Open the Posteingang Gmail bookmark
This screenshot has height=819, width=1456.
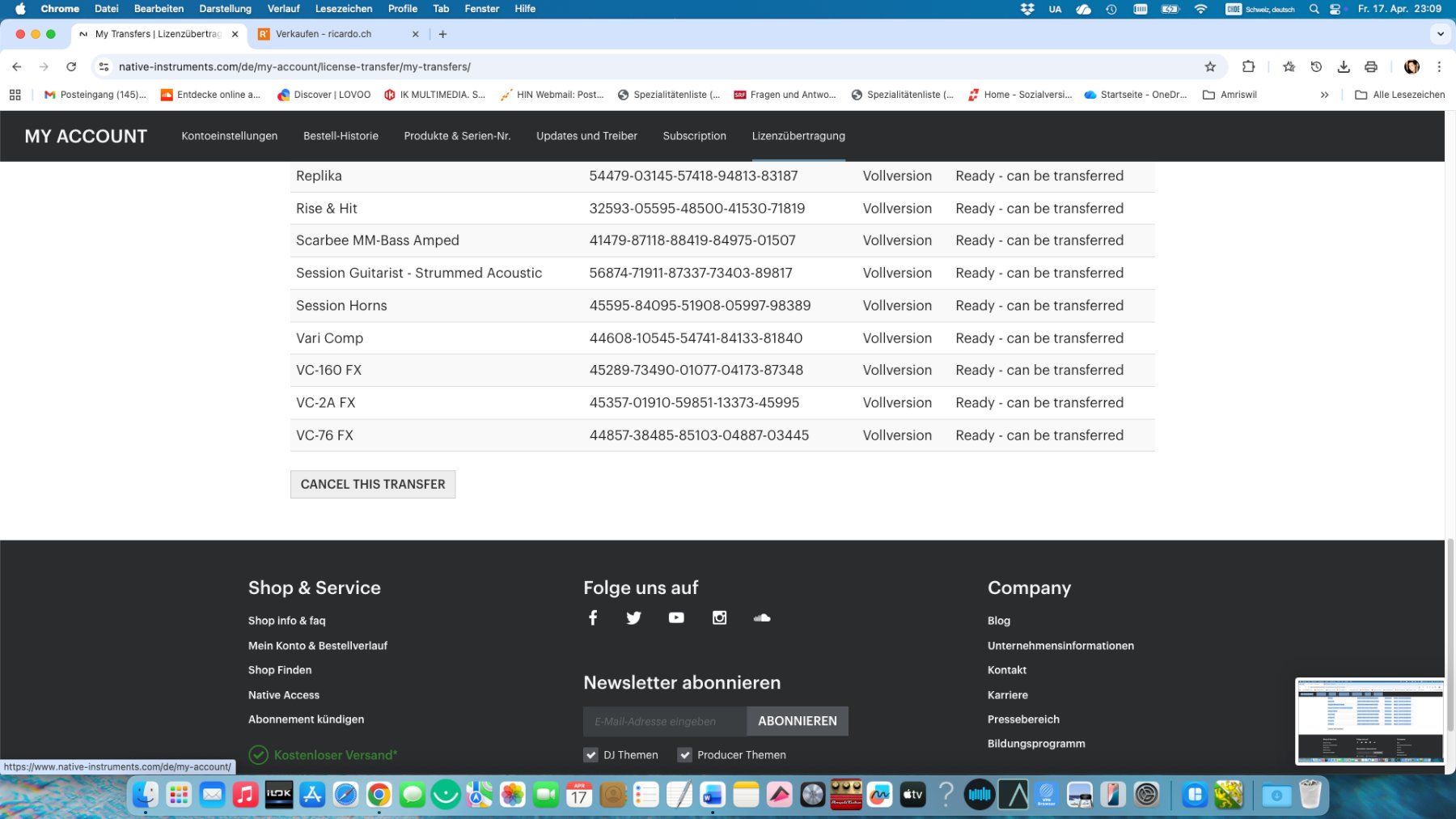[x=95, y=95]
